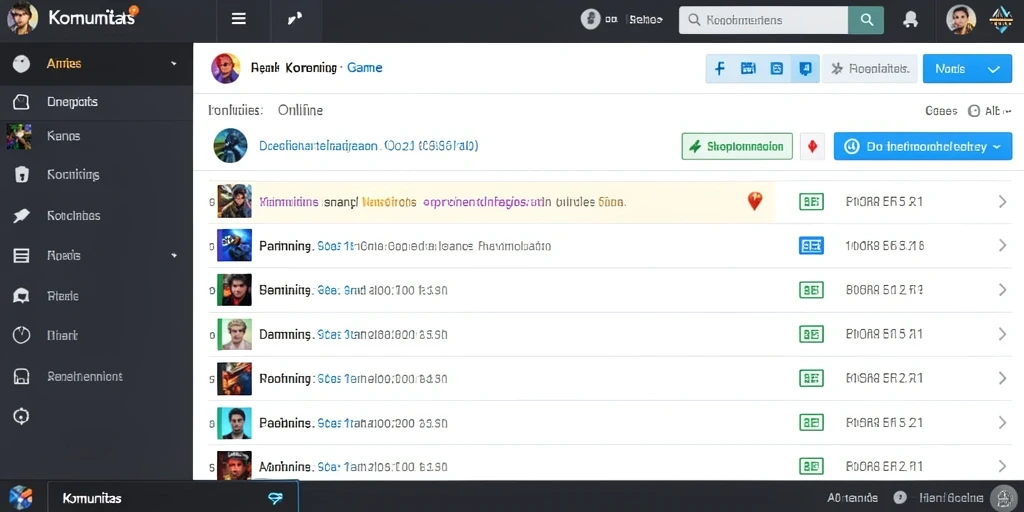Open the Komunitas tab in bottom bar
This screenshot has width=1024, height=512.
tap(173, 498)
